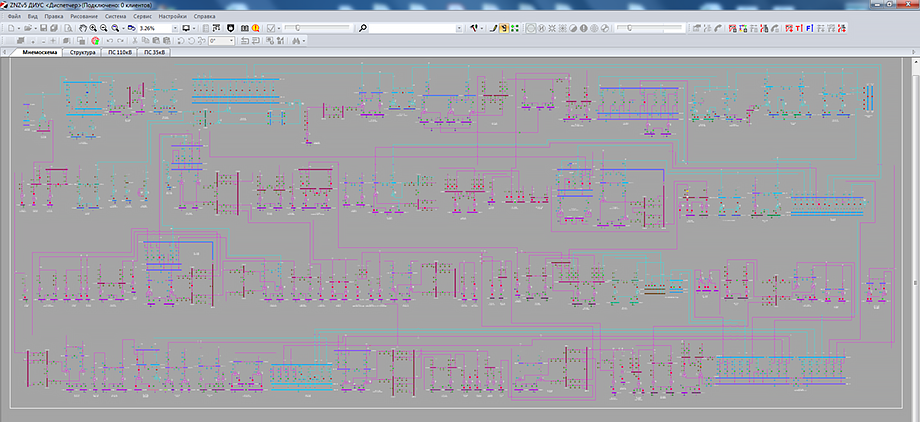This screenshot has width=920, height=422.
Task: Open the Вид menu
Action: coord(33,16)
